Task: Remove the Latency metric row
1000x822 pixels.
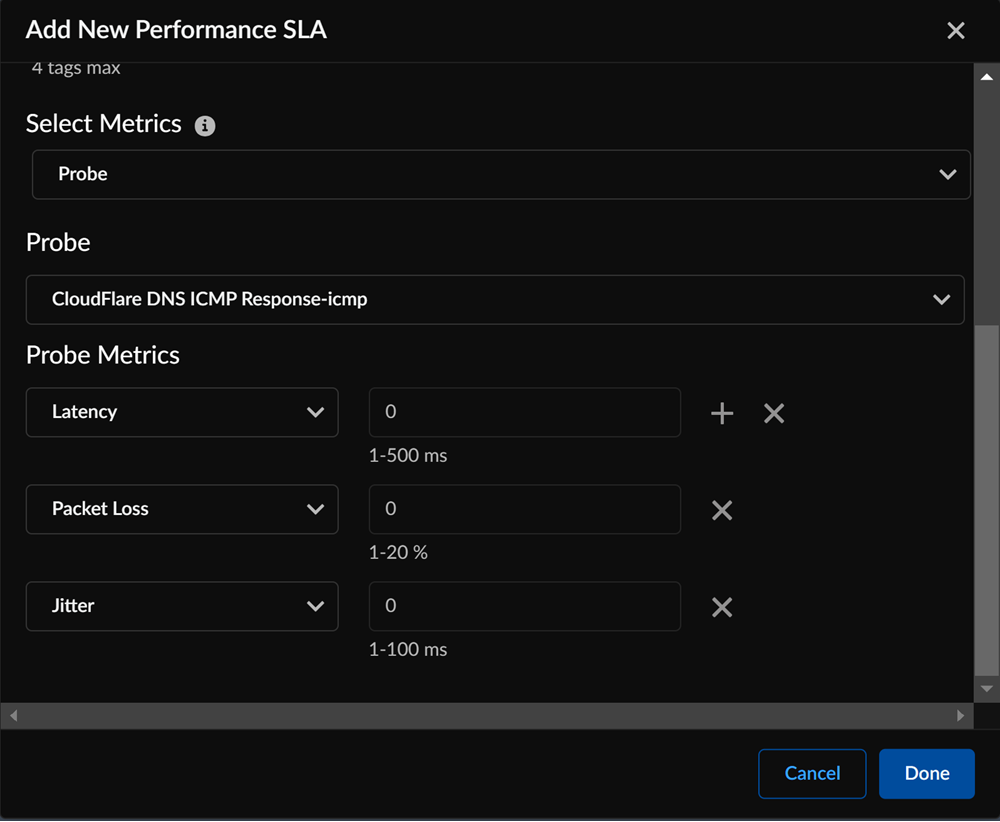Action: pyautogui.click(x=774, y=413)
